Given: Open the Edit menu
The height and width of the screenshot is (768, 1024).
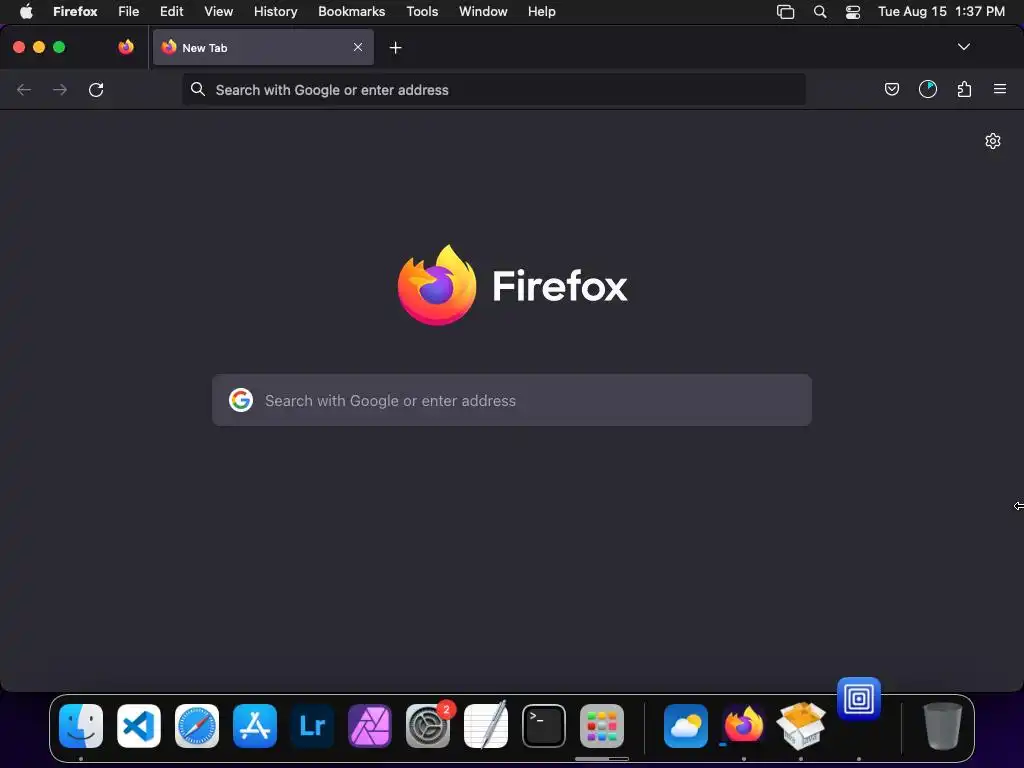Looking at the screenshot, I should (x=172, y=11).
